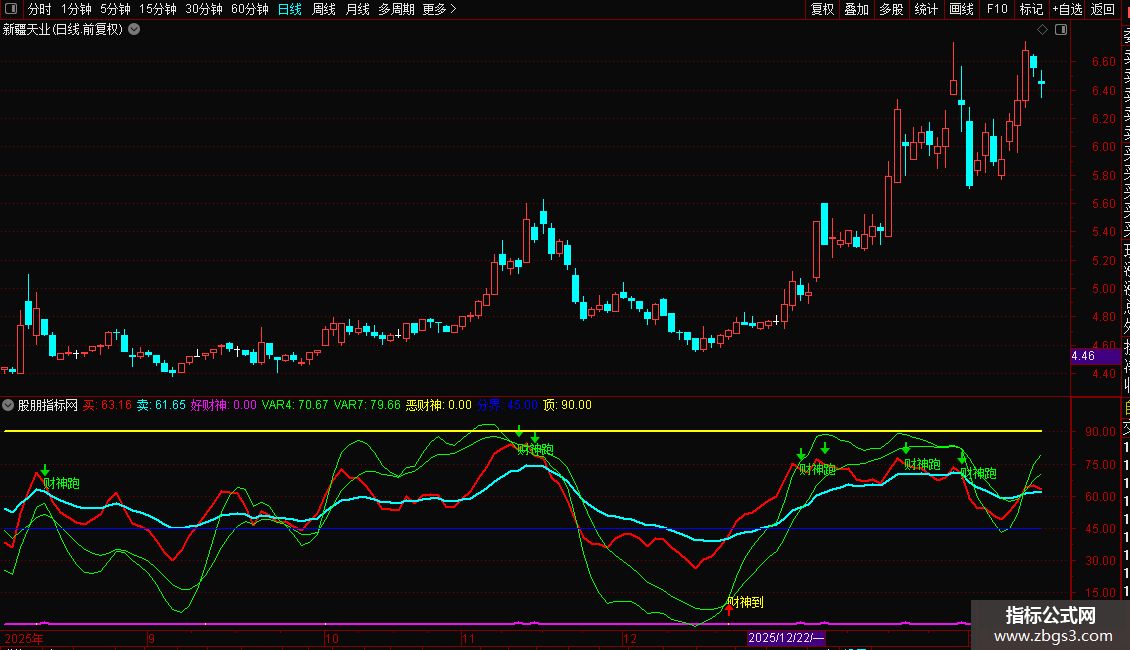Add stock via +自选 button
1130x650 pixels.
[1066, 9]
